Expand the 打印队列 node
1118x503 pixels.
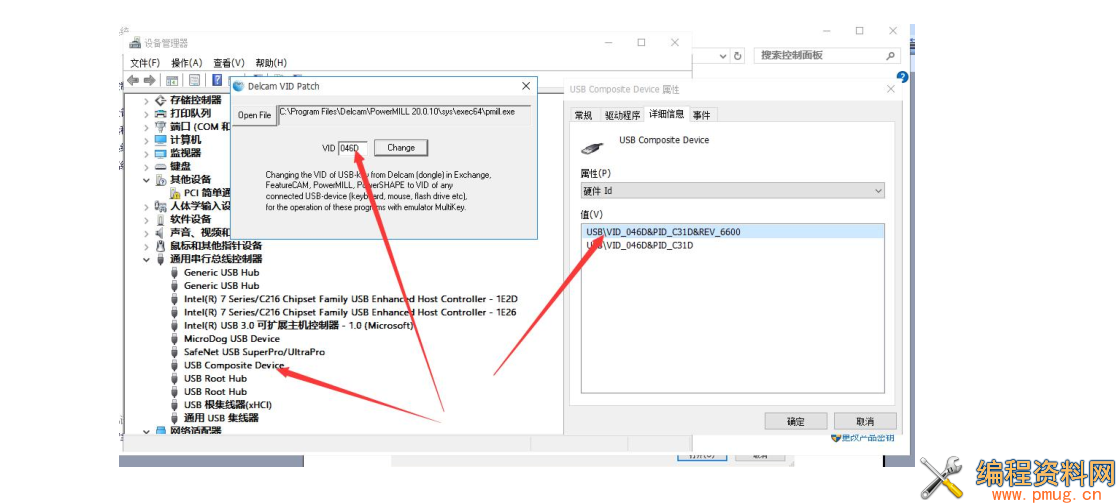click(146, 113)
